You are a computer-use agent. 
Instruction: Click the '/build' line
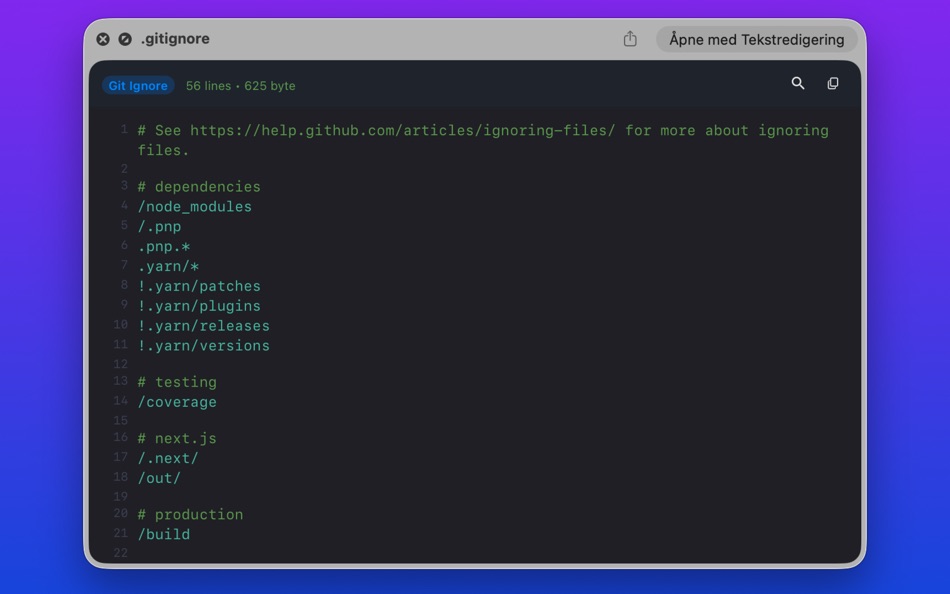tap(164, 535)
